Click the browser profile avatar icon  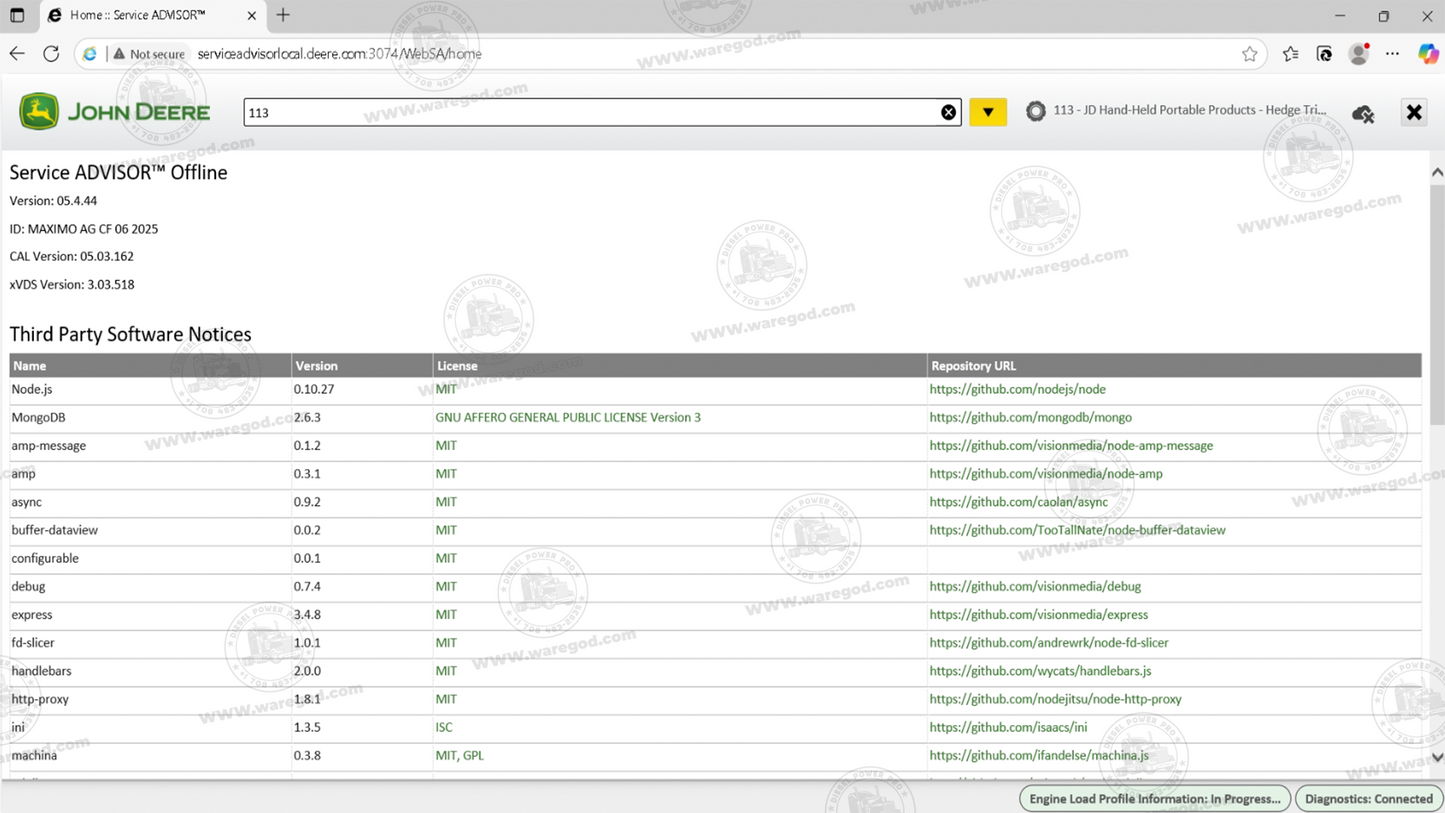point(1358,54)
